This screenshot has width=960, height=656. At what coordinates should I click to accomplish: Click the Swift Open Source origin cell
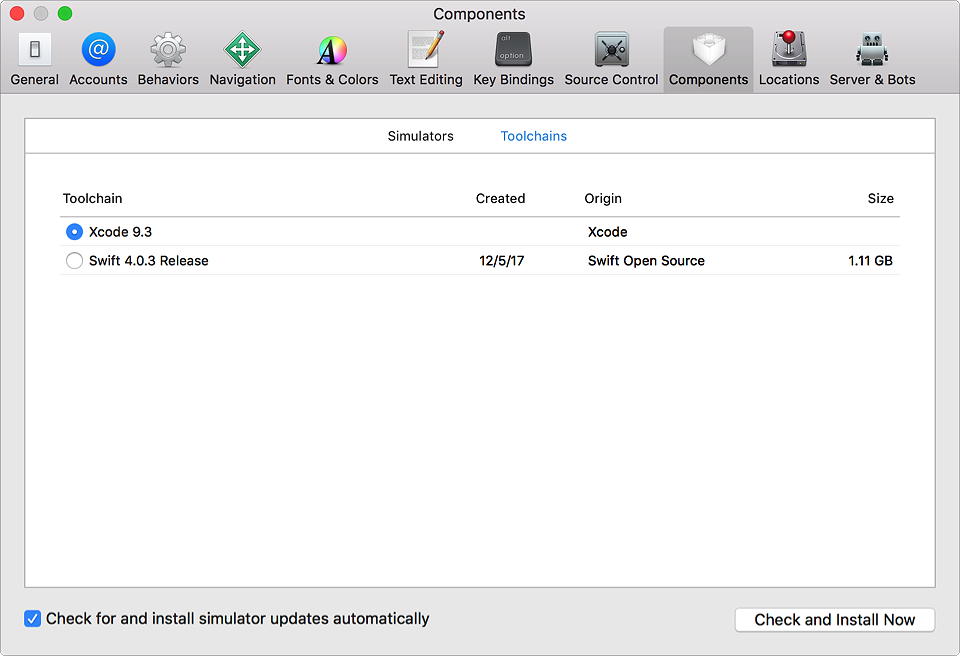(x=646, y=260)
